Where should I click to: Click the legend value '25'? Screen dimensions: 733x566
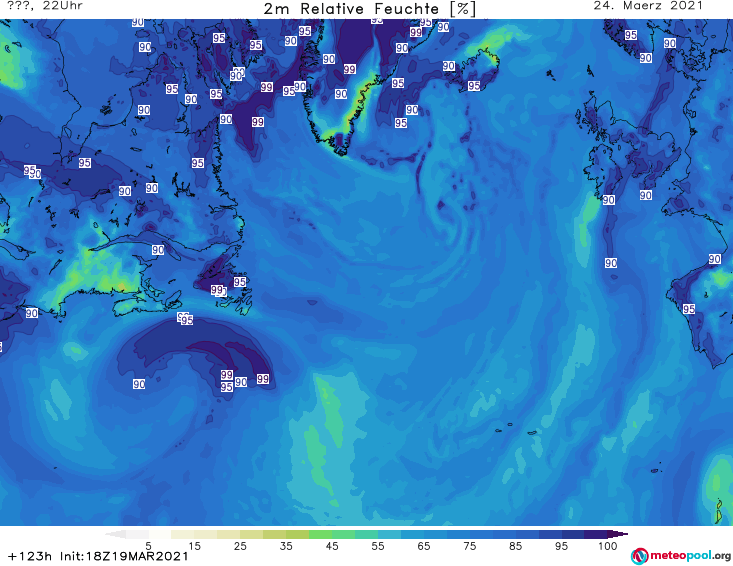[240, 546]
